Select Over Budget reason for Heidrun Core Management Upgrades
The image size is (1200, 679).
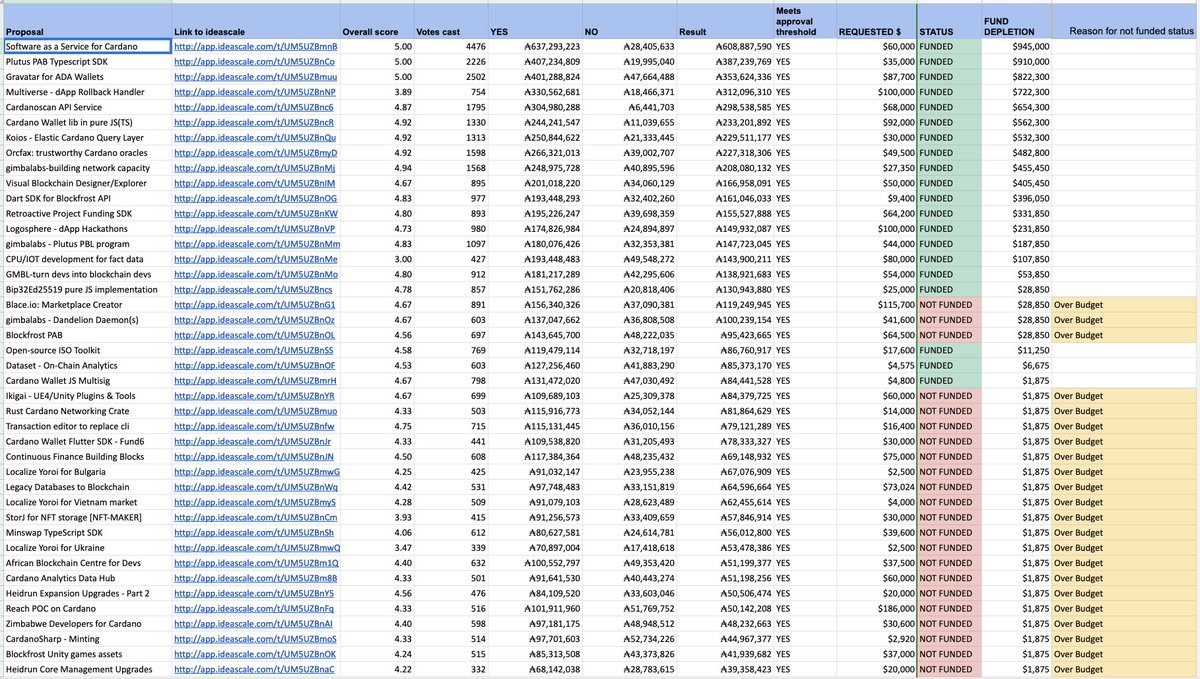point(1124,670)
